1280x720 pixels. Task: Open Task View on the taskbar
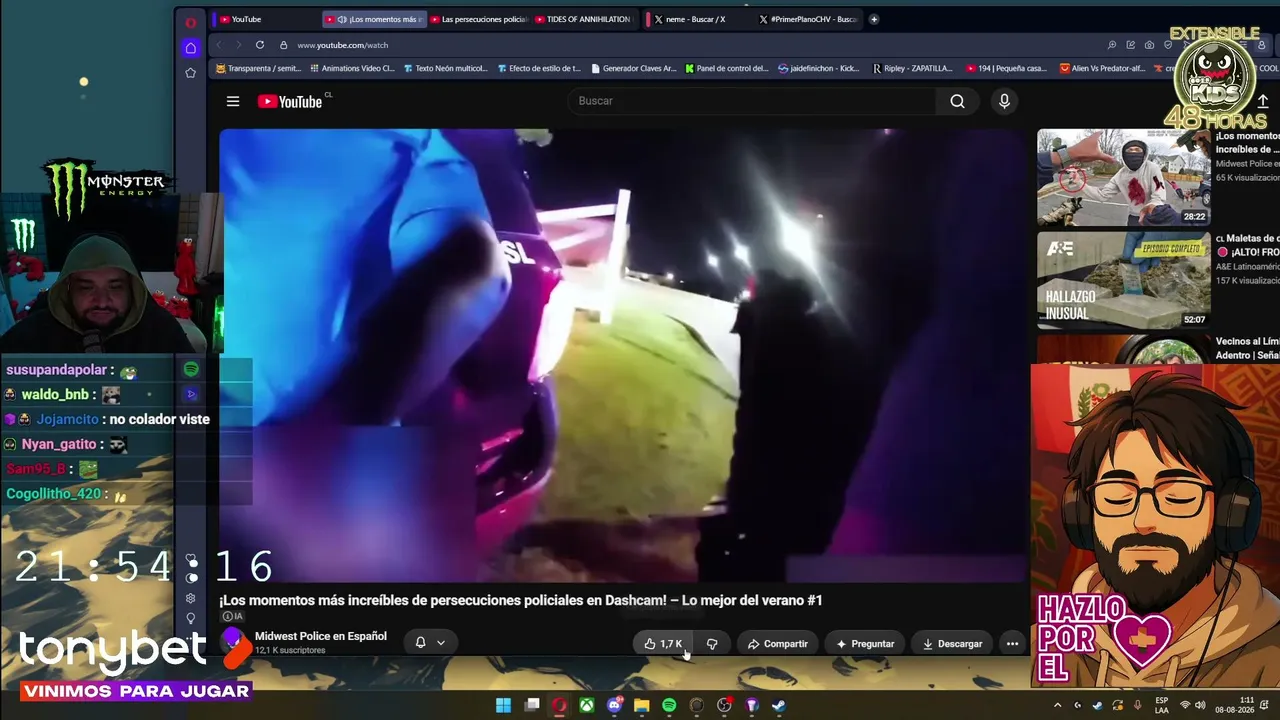532,705
